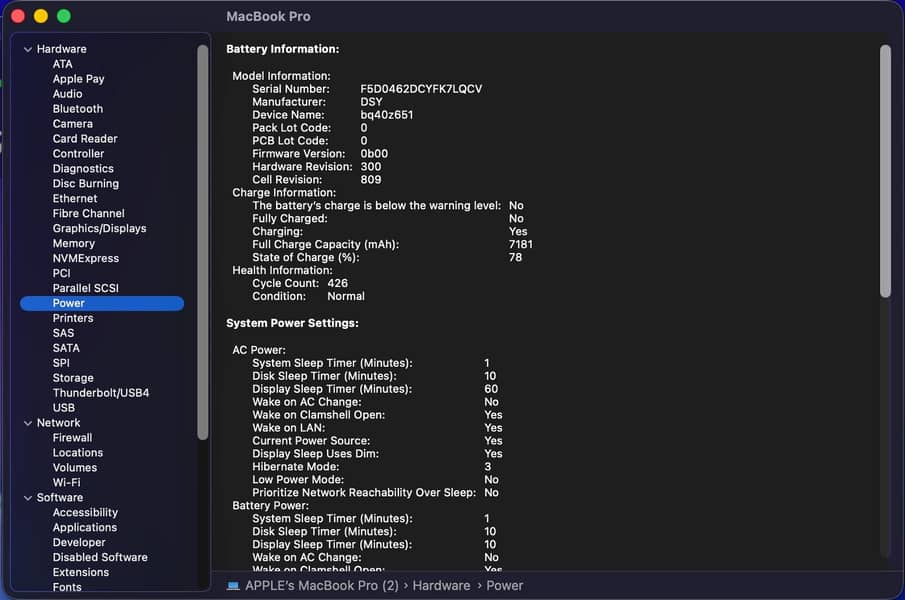Click the Software section label
905x600 pixels.
click(60, 498)
